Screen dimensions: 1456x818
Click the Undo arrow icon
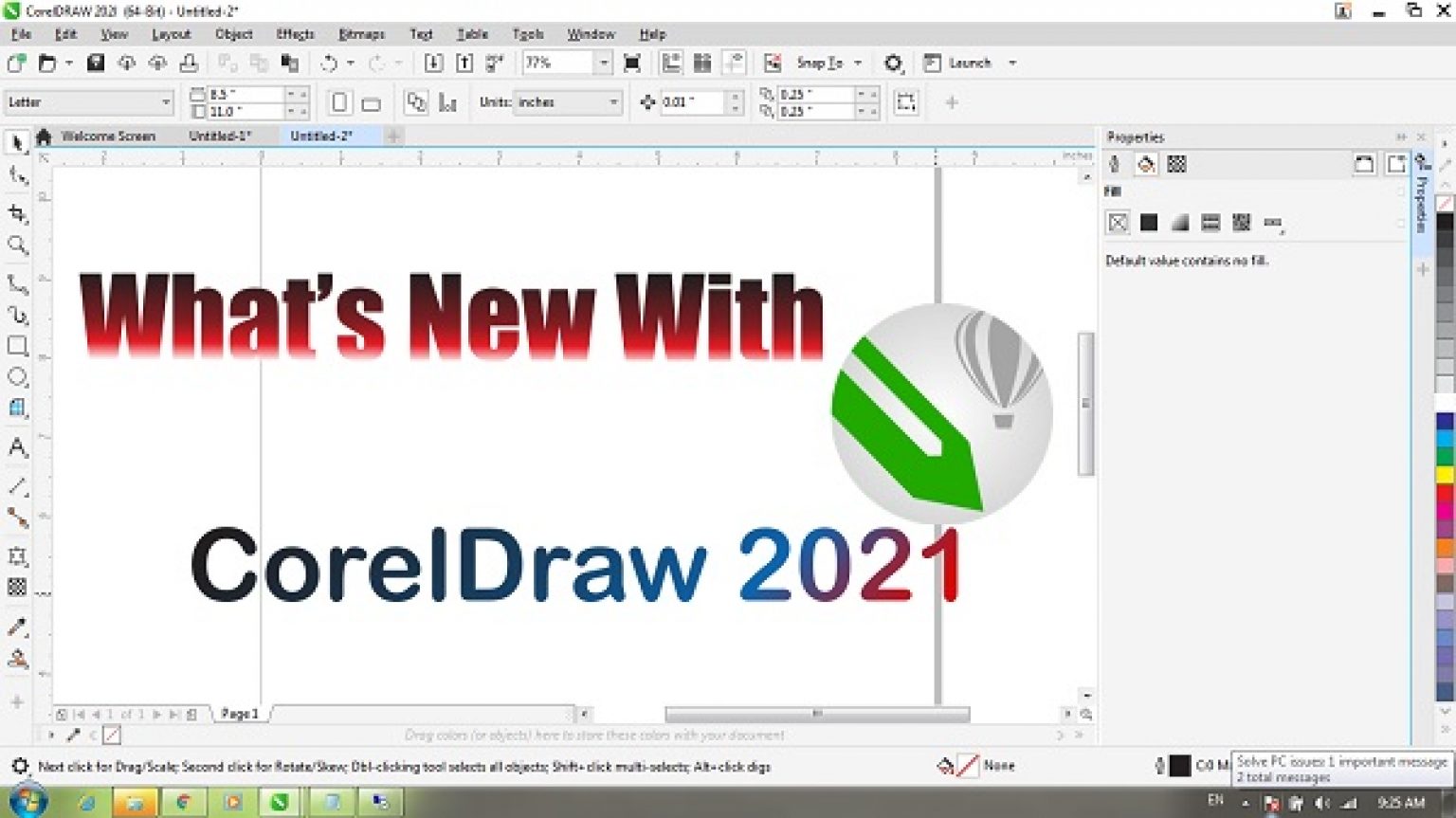pos(329,64)
